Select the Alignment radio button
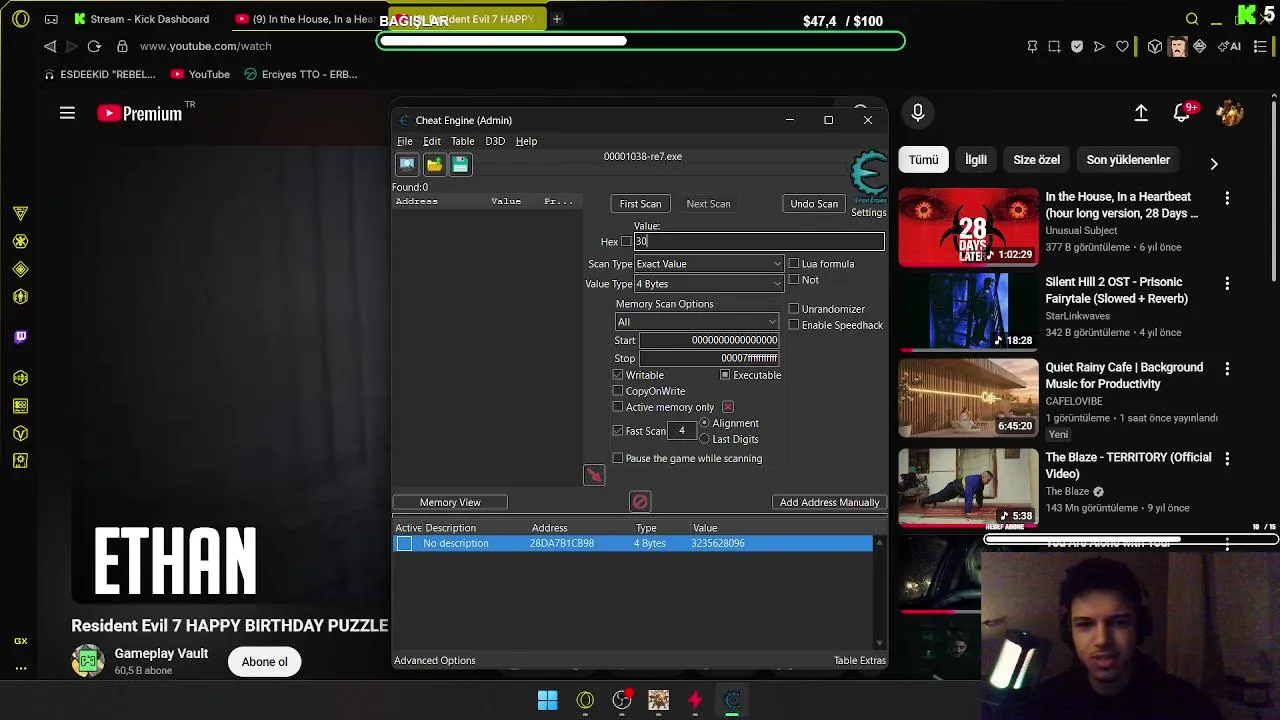 pyautogui.click(x=704, y=423)
